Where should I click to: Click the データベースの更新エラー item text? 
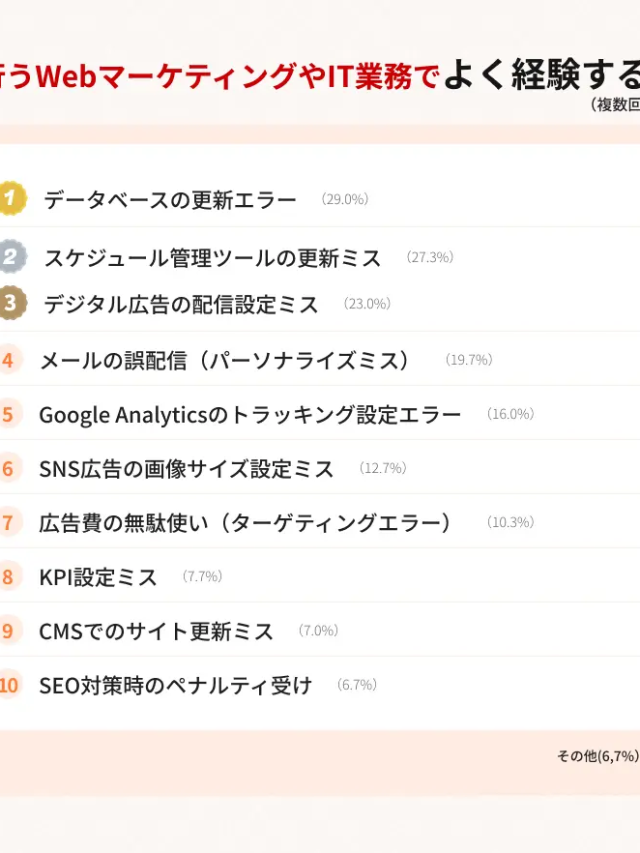point(170,200)
